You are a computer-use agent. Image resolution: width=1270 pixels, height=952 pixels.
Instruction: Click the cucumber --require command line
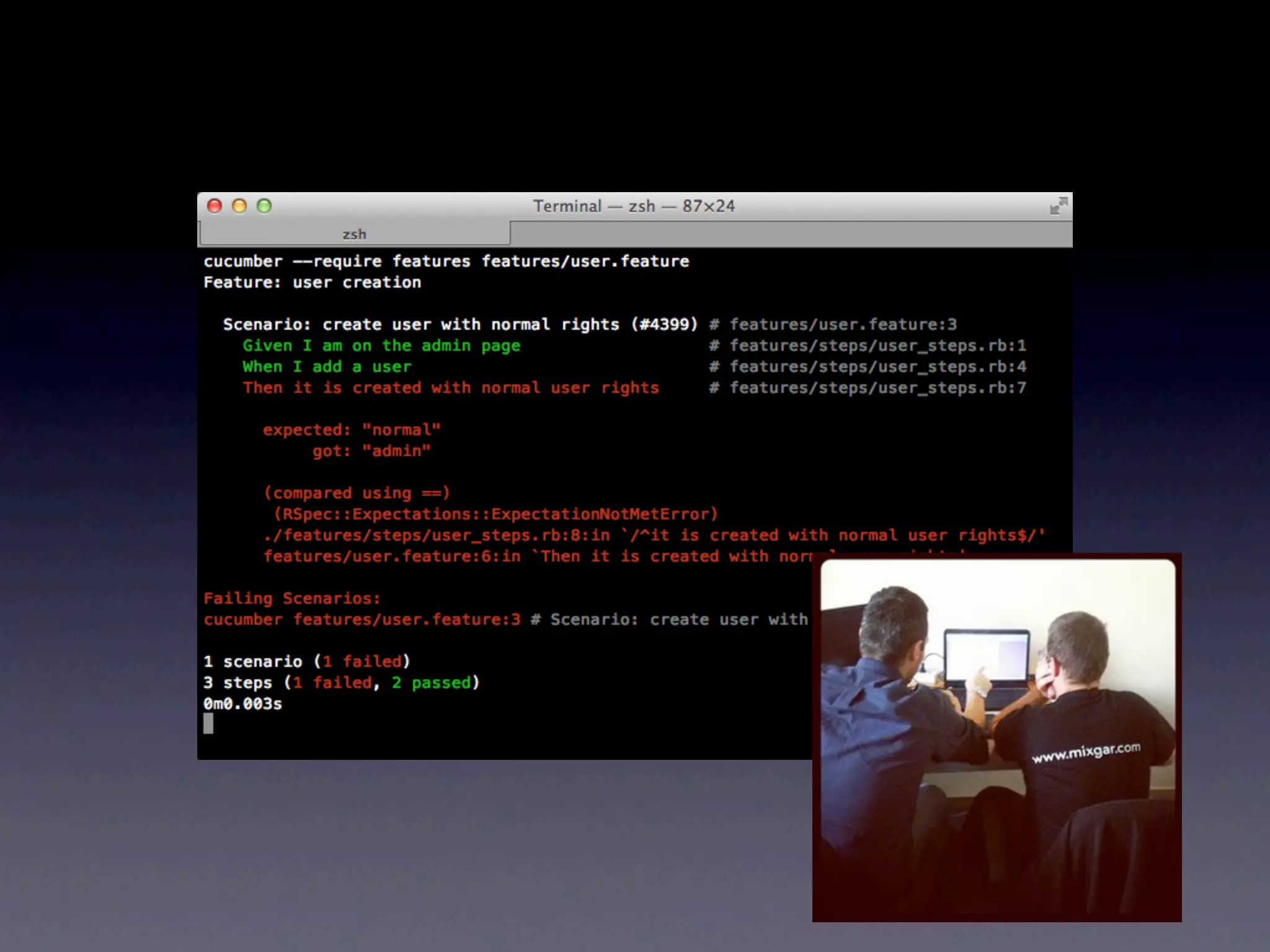(x=446, y=262)
